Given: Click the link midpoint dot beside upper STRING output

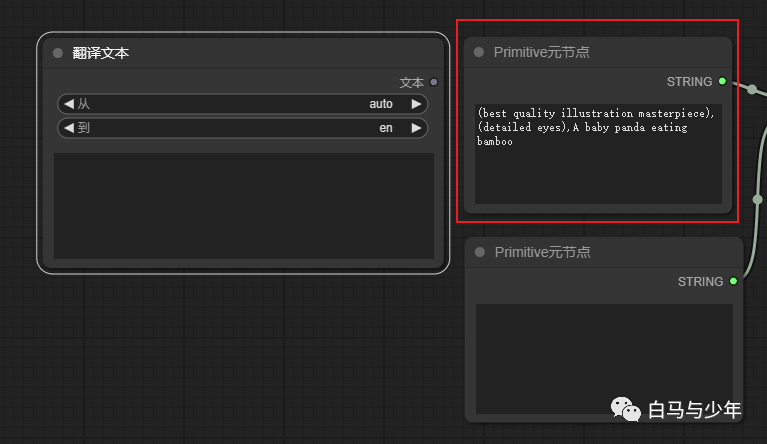Looking at the screenshot, I should click(752, 89).
